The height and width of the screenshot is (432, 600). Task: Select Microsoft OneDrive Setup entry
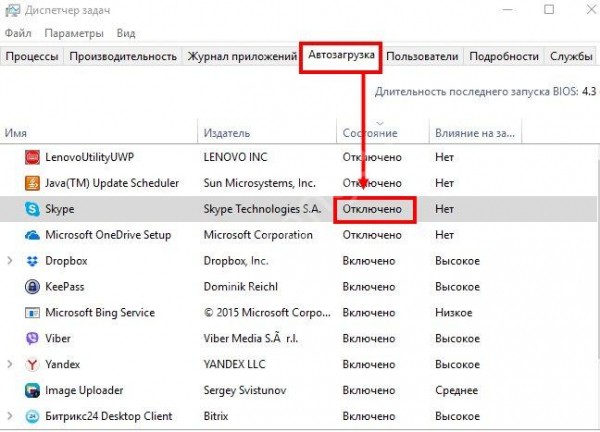pyautogui.click(x=108, y=235)
